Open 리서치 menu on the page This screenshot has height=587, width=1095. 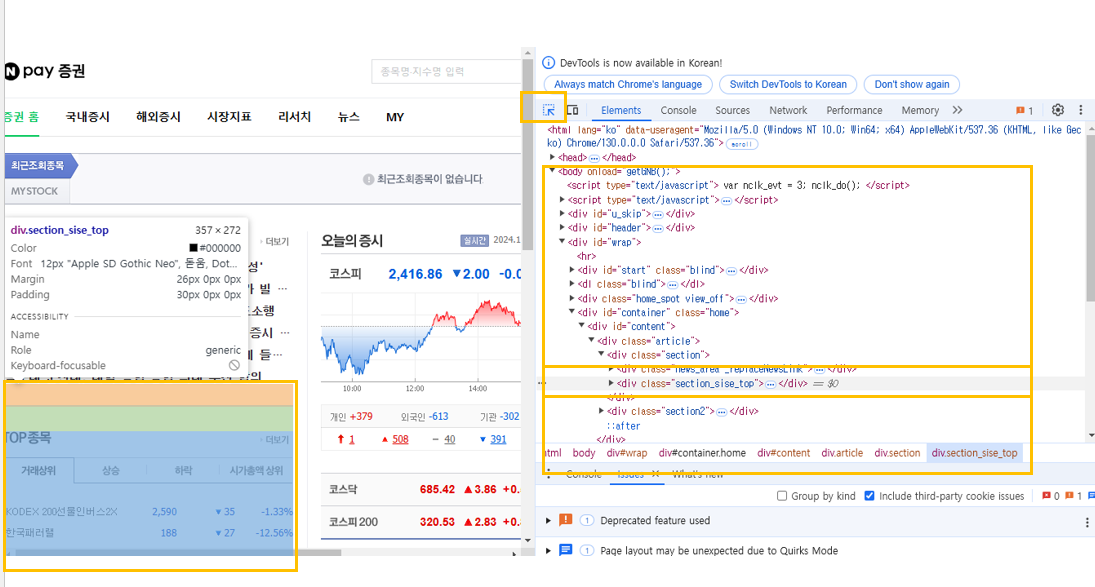tap(295, 117)
